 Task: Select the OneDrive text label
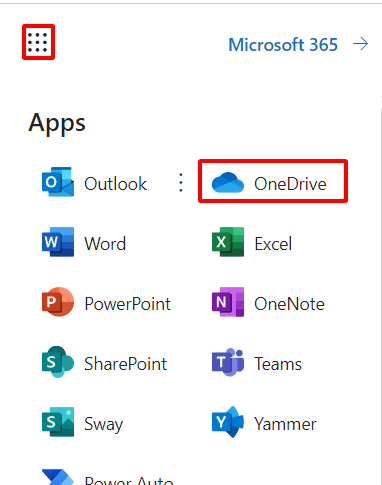click(290, 184)
